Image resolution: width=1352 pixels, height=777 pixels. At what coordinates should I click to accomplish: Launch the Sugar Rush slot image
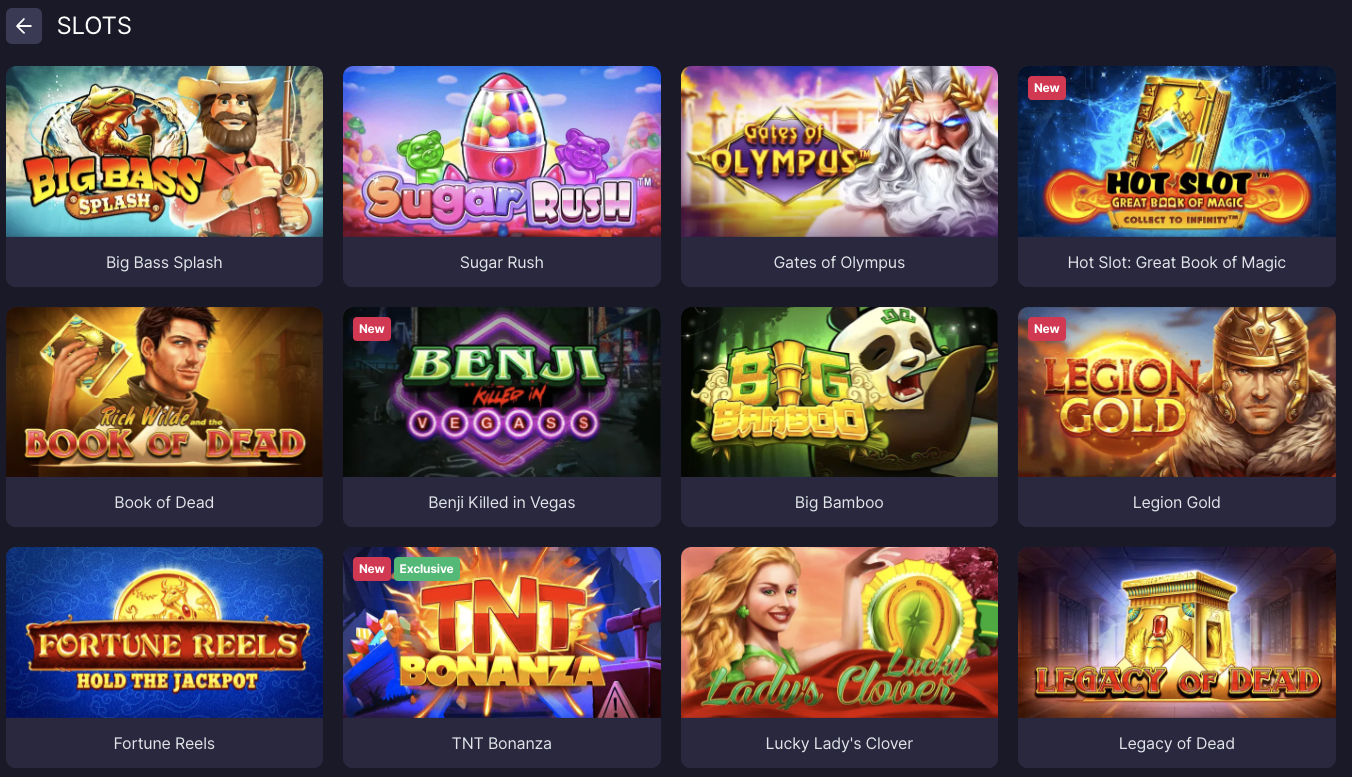[x=502, y=151]
